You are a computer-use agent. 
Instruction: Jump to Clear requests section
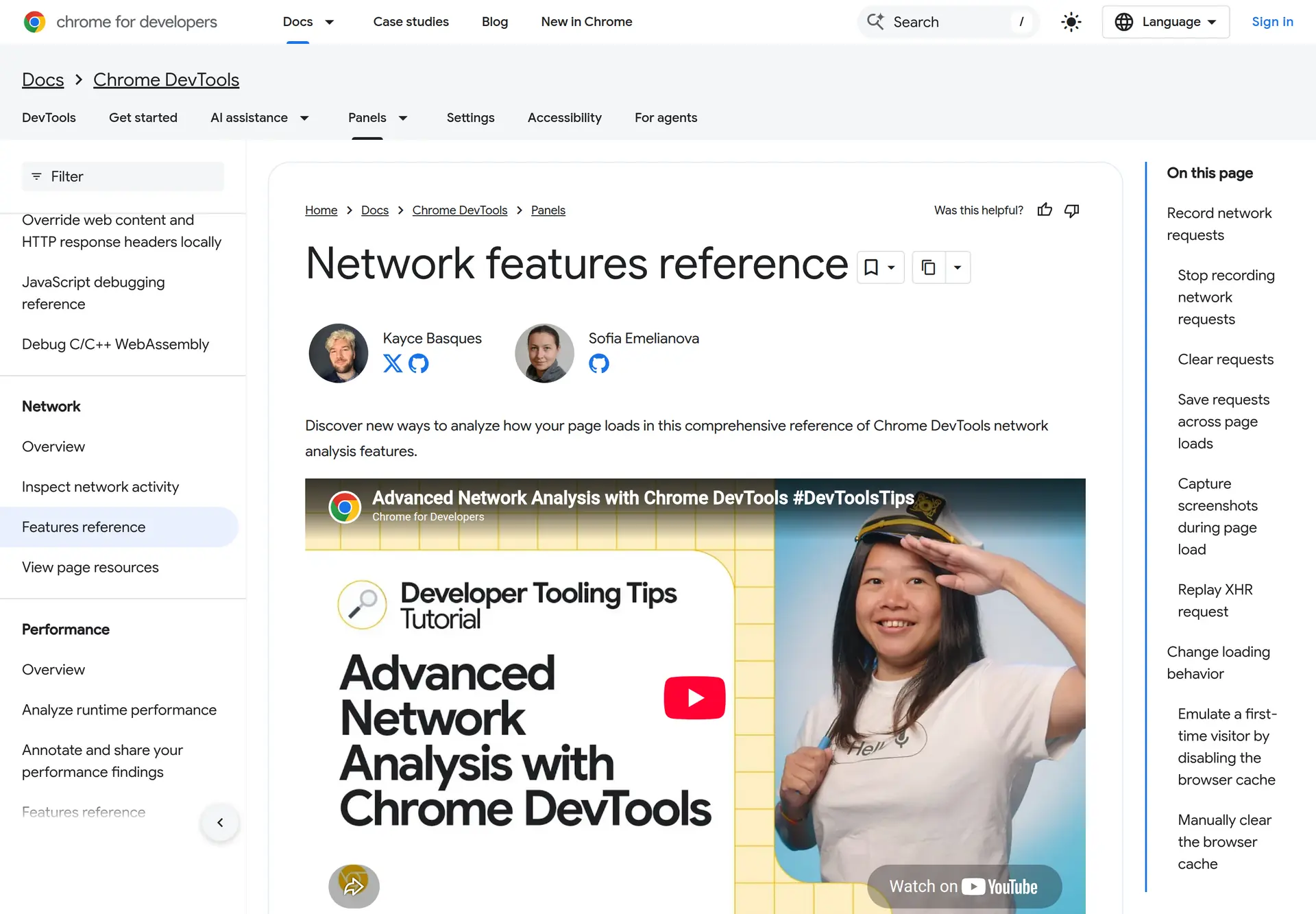click(x=1226, y=360)
